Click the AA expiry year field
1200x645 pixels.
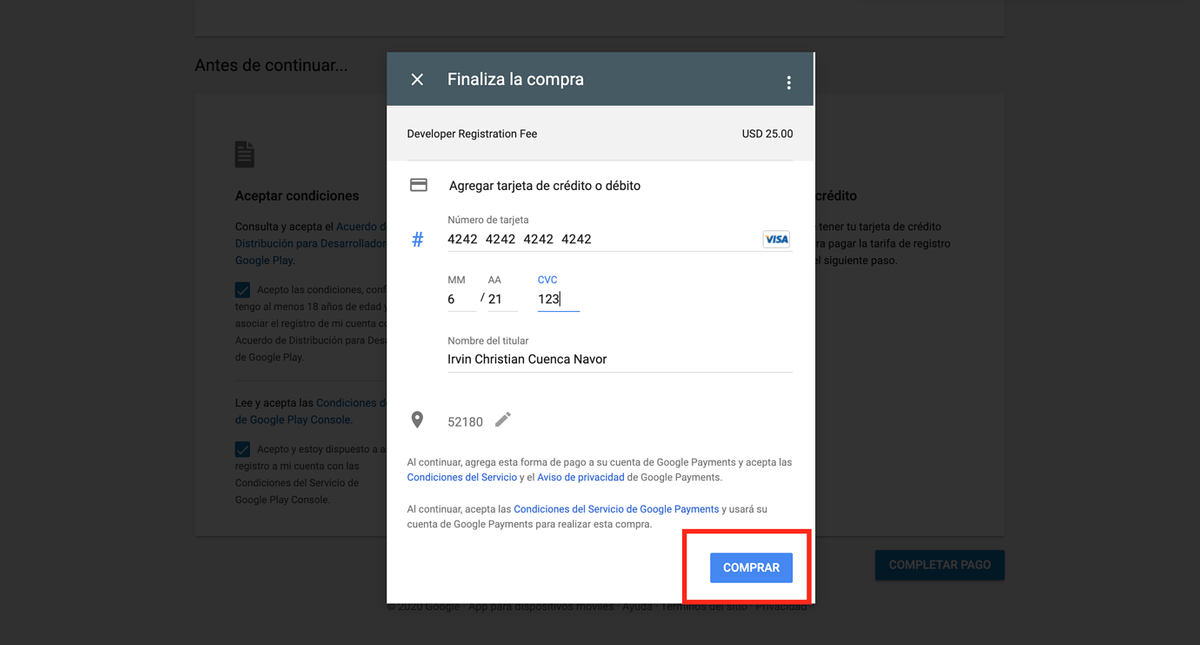pos(503,299)
